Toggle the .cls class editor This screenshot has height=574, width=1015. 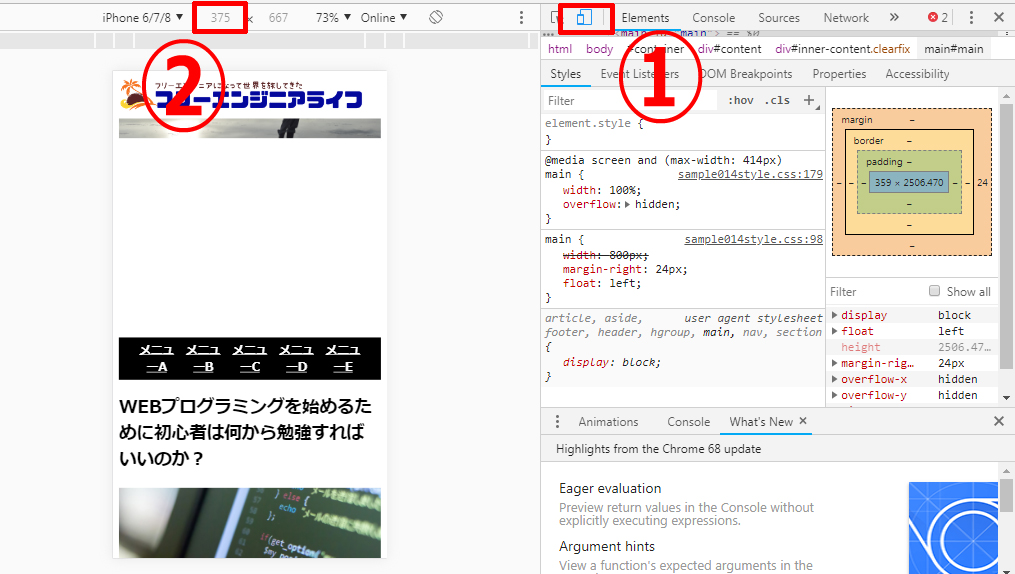777,101
